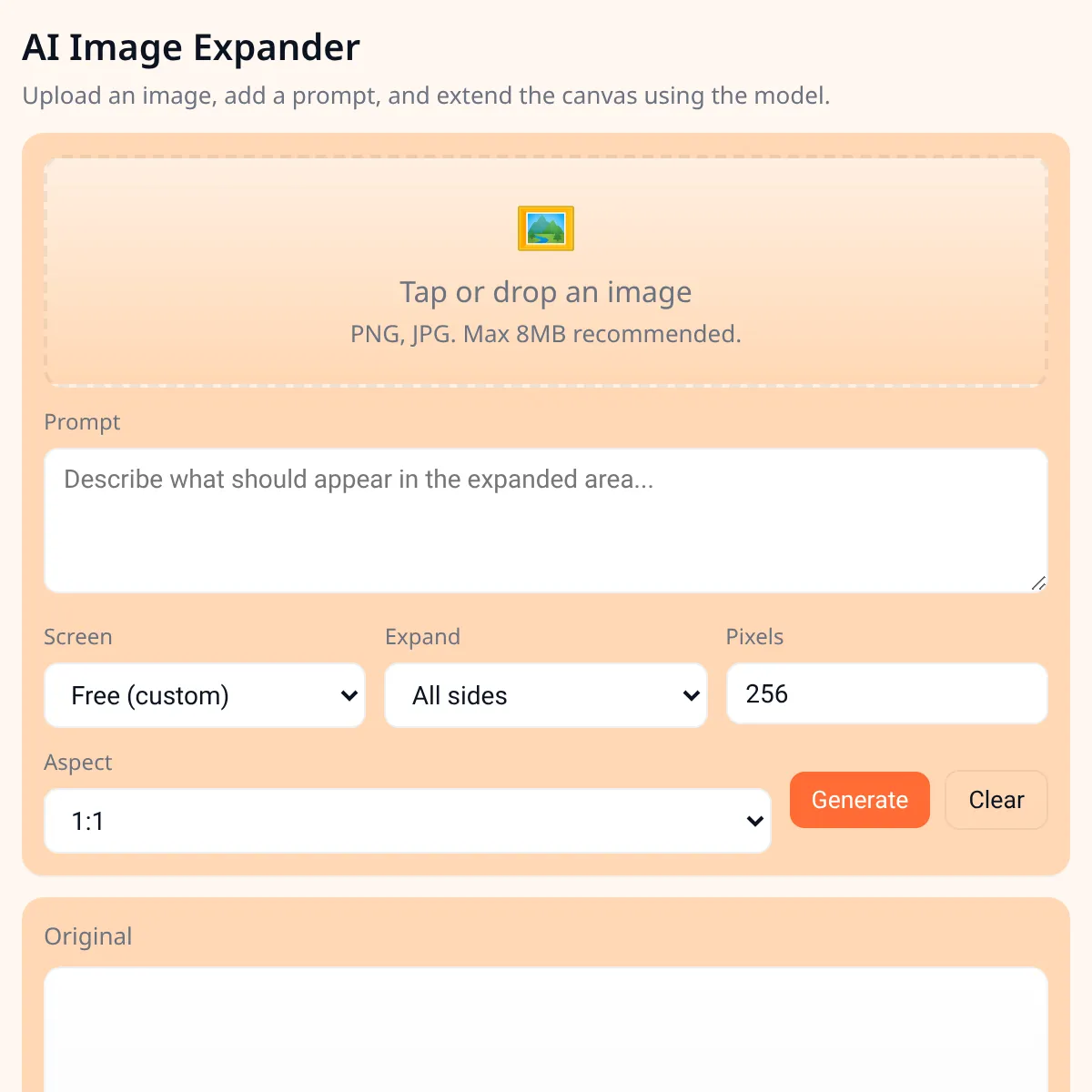The image size is (1092, 1092).
Task: Click the Original section label
Action: click(x=88, y=936)
